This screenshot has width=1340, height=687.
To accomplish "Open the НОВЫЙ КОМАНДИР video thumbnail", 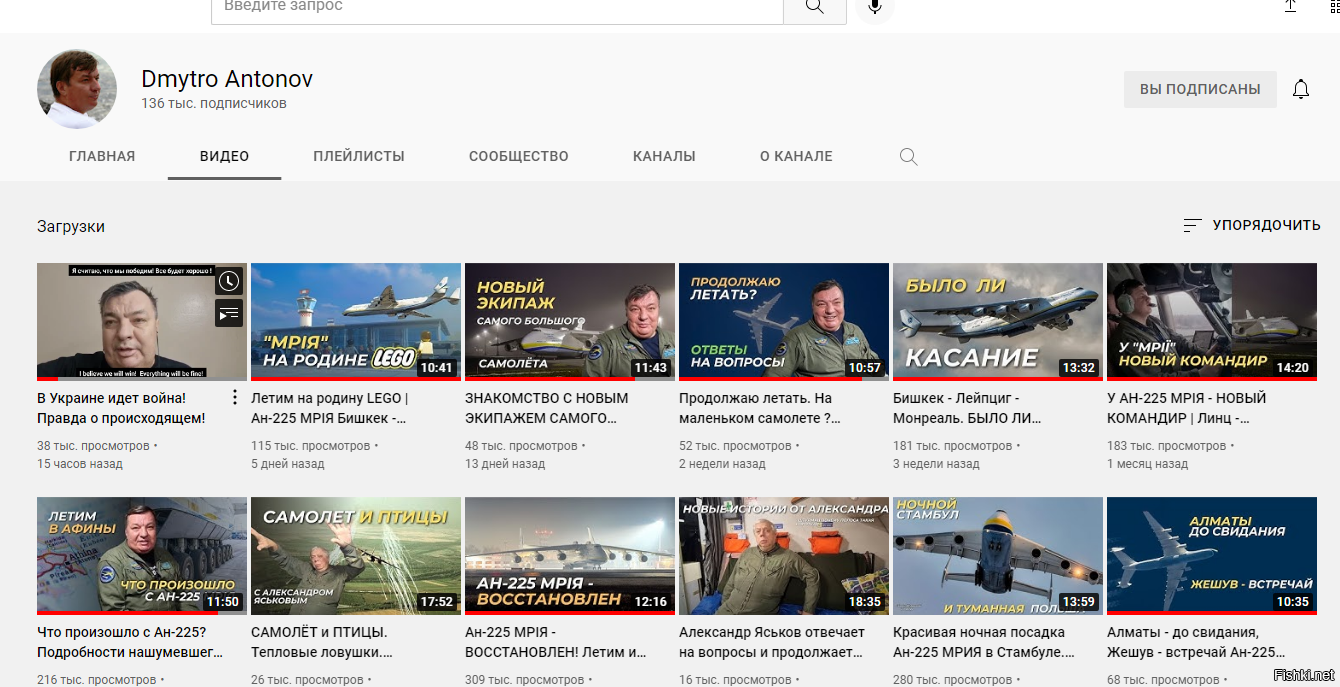I will pos(1212,322).
